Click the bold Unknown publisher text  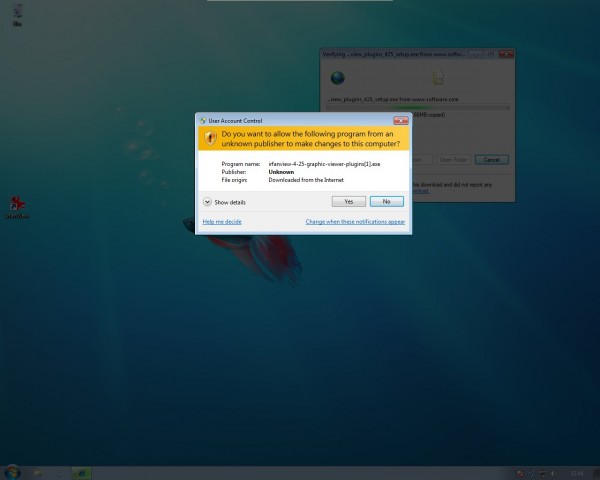point(281,172)
